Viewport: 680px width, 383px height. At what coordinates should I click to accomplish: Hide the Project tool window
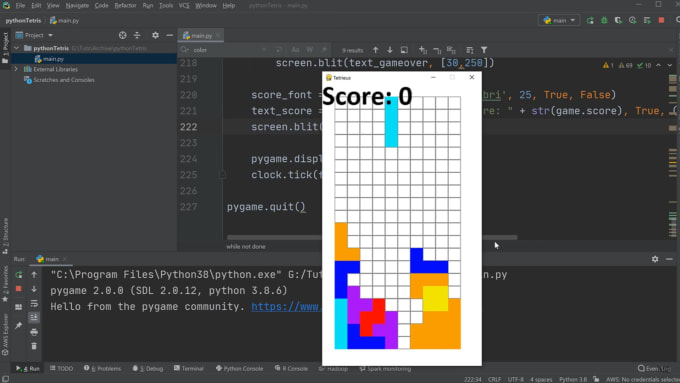[170, 35]
